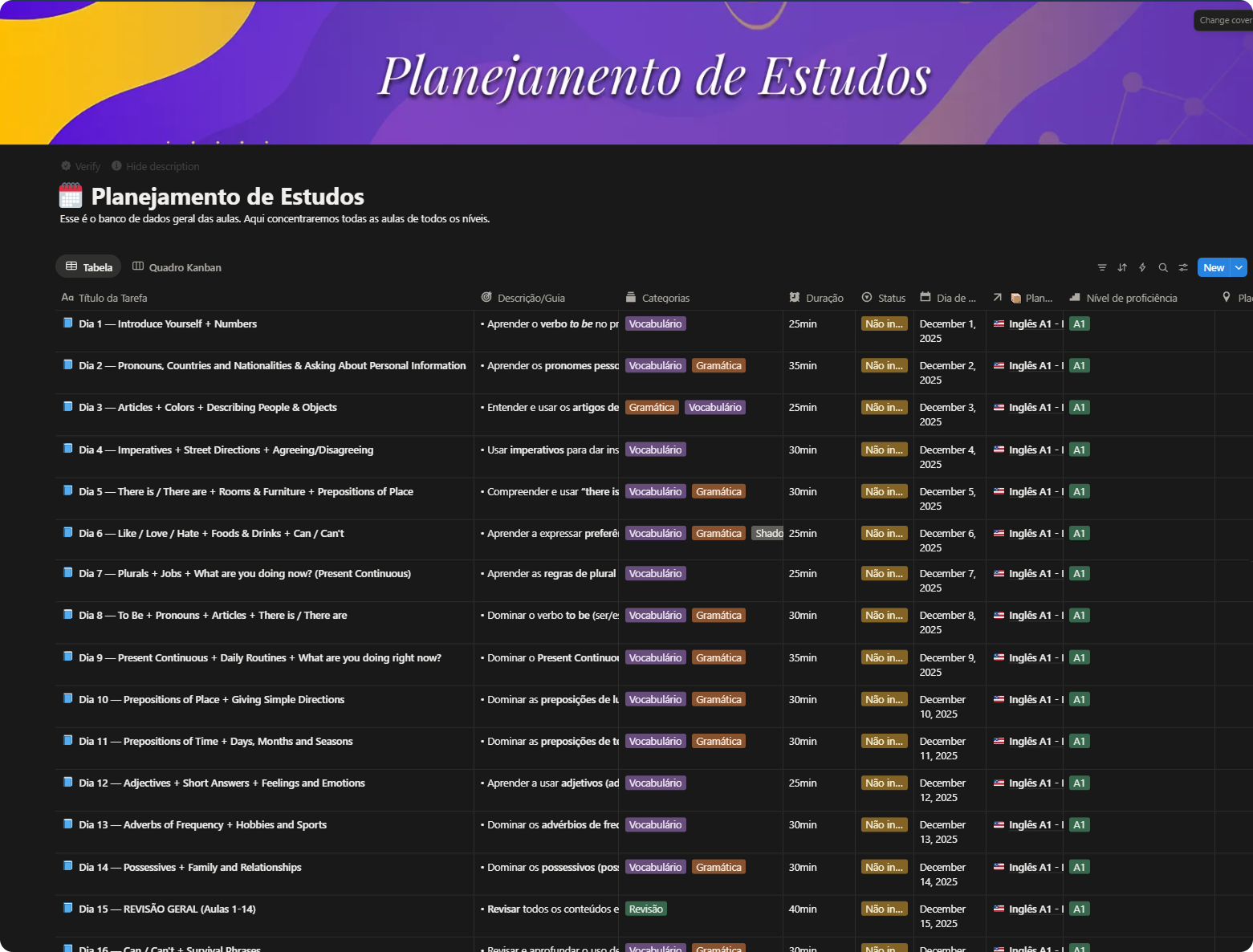The image size is (1253, 952).
Task: Select the Tabela view tab
Action: point(88,267)
